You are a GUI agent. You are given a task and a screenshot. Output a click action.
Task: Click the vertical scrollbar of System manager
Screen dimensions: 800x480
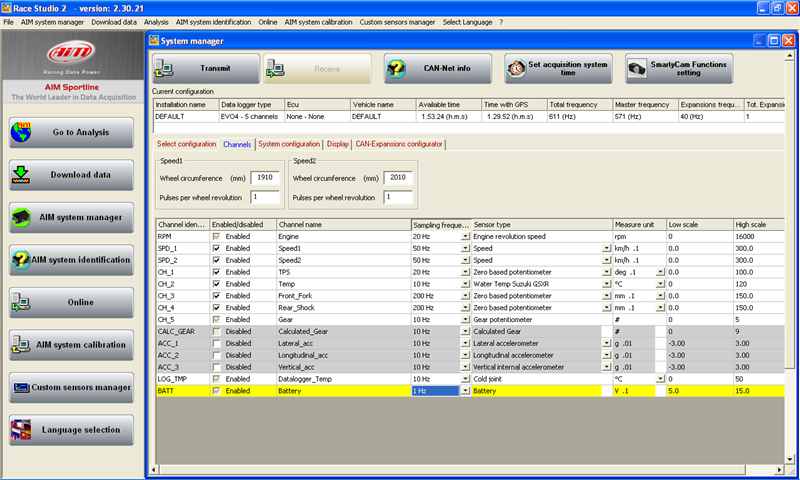click(x=789, y=257)
